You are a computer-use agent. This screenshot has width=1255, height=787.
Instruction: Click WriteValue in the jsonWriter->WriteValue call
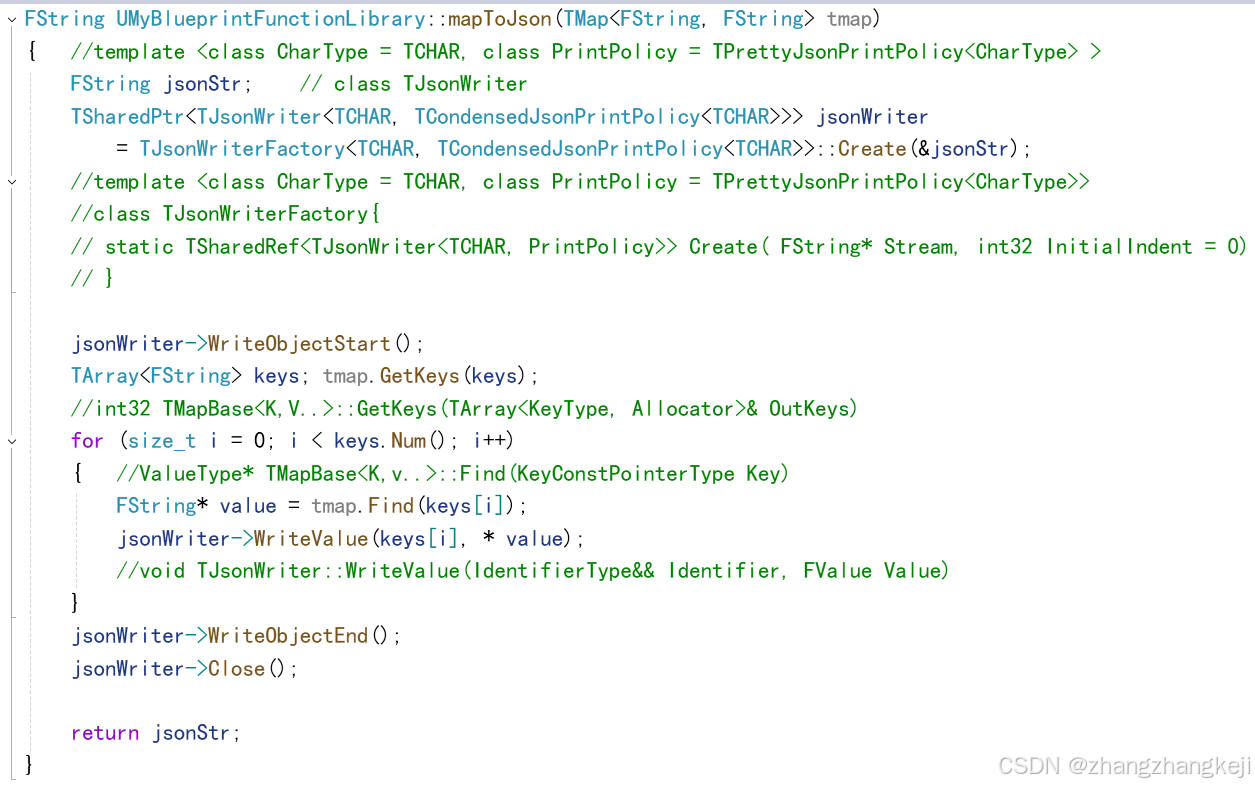pyautogui.click(x=311, y=538)
